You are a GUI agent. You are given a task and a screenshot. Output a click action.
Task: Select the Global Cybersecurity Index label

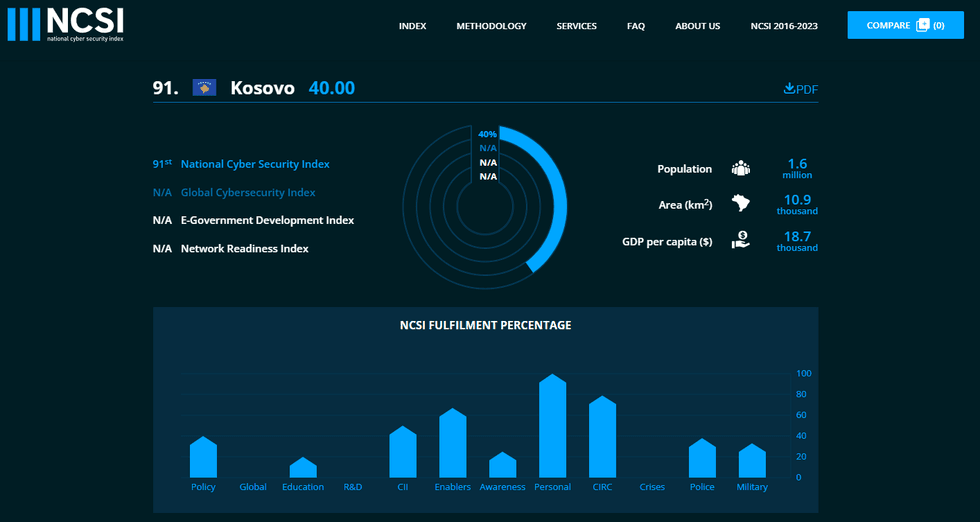248,192
